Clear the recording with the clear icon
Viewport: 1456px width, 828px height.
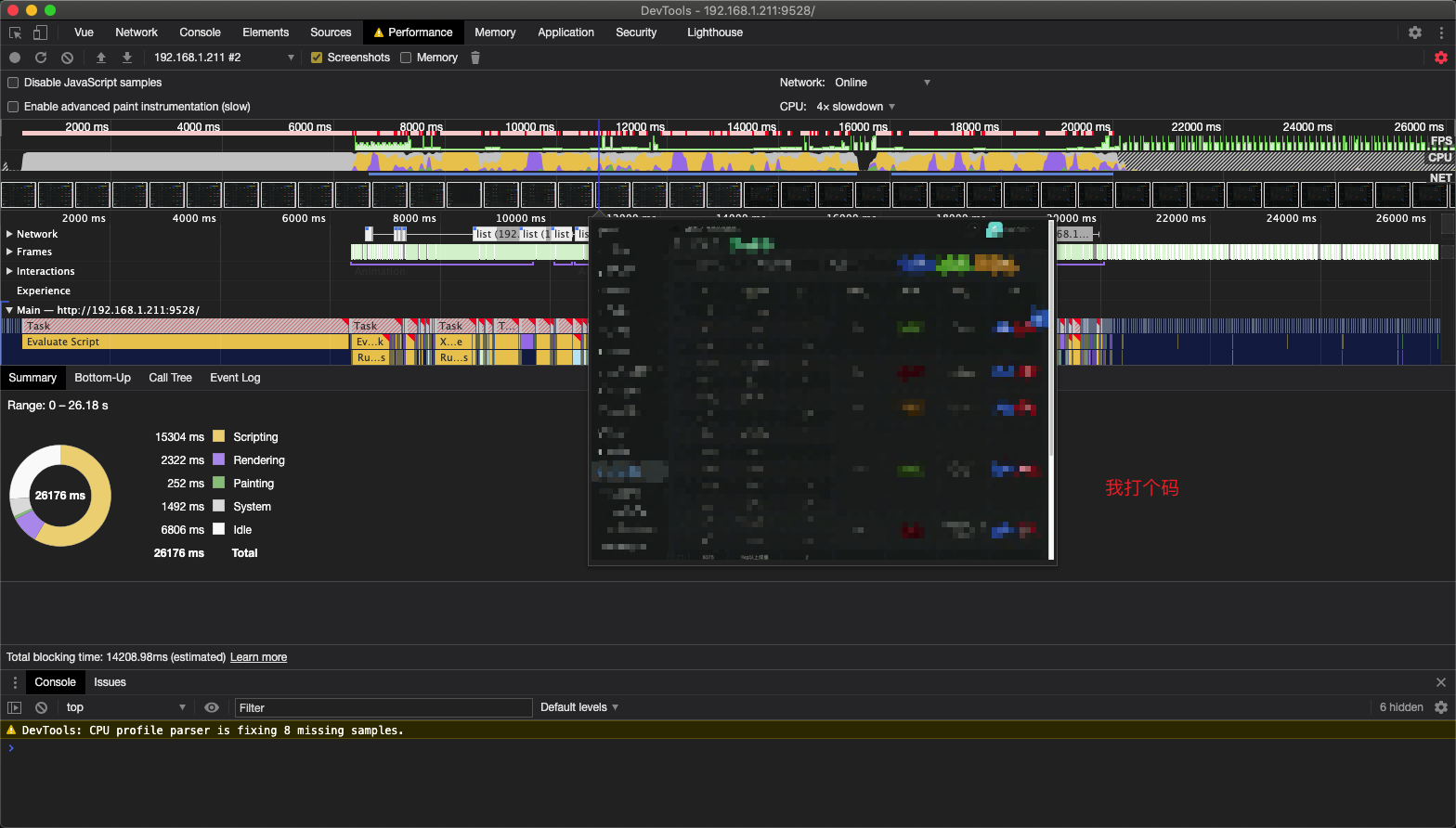click(x=68, y=58)
